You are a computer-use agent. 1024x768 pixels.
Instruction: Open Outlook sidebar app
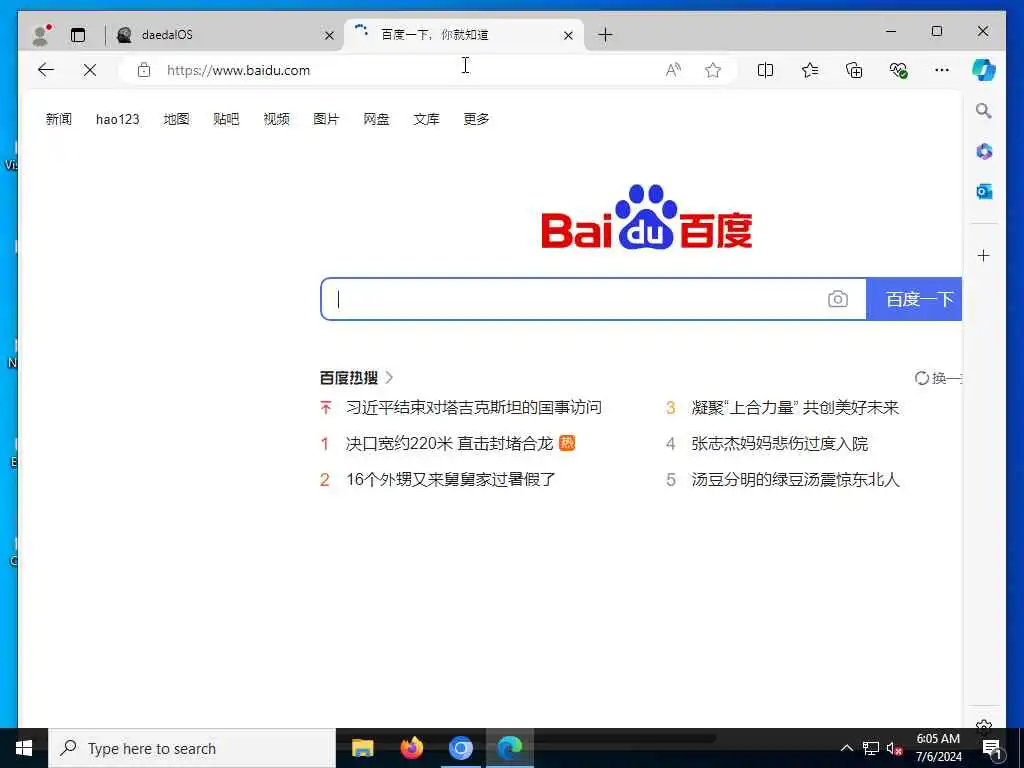click(984, 191)
